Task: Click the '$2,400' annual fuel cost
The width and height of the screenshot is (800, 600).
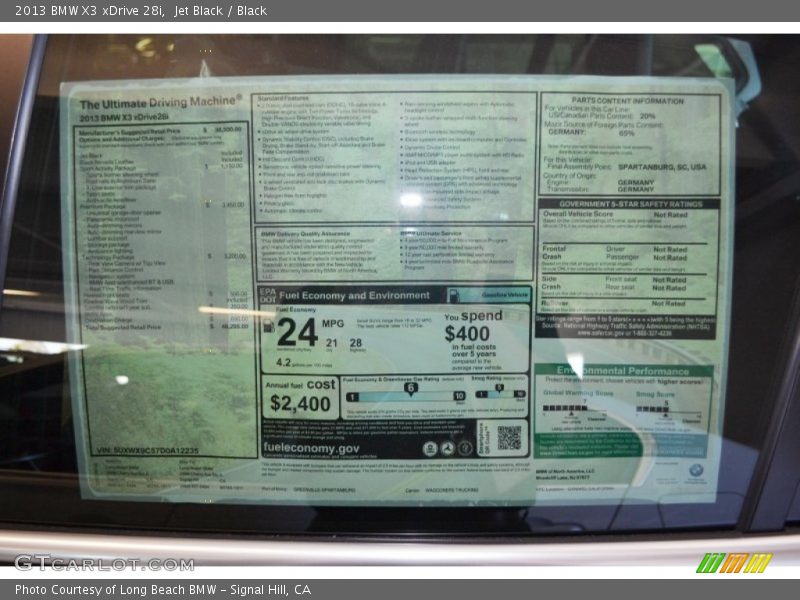Action: (x=300, y=404)
